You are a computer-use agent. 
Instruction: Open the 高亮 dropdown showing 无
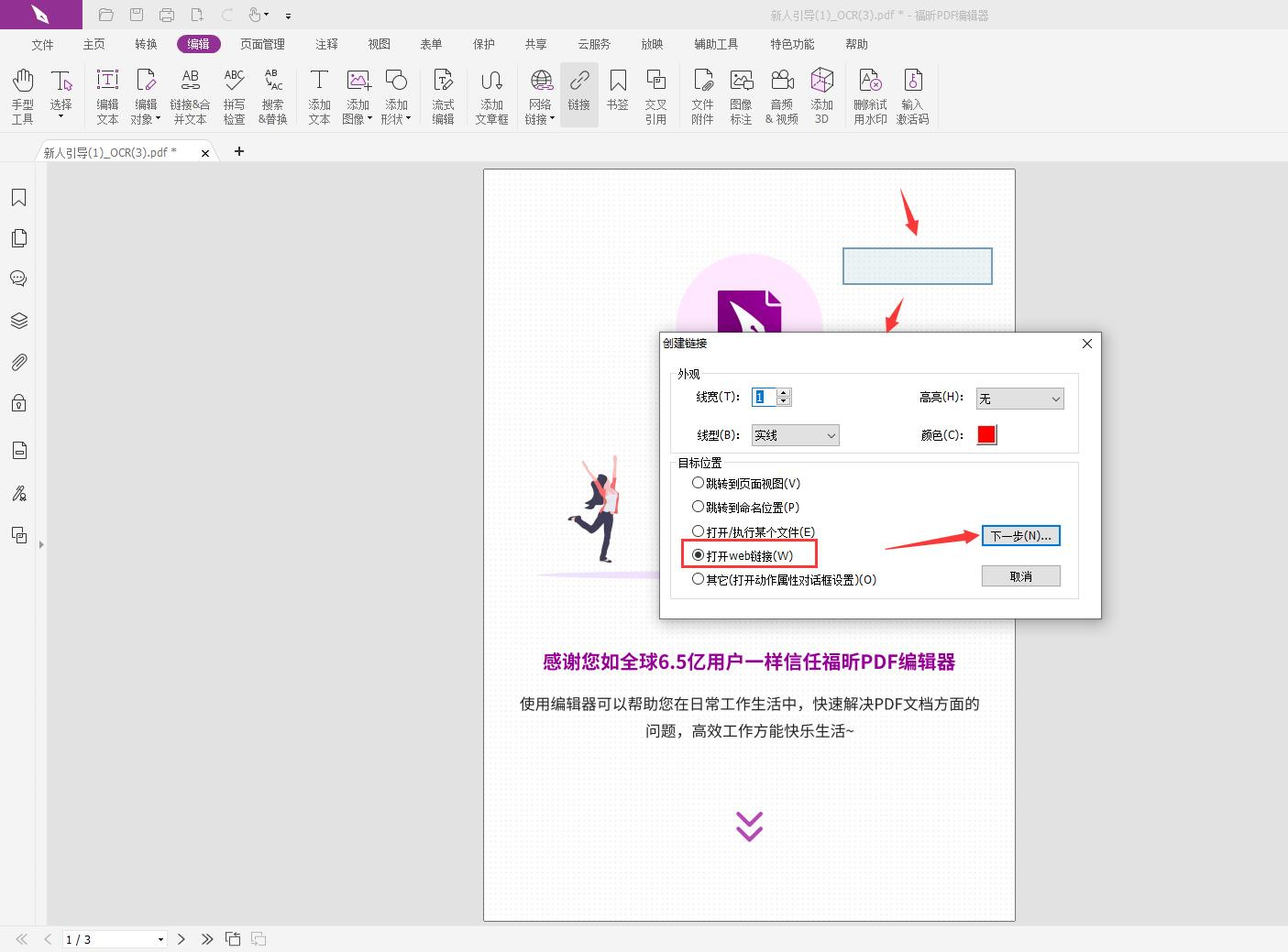click(1018, 398)
